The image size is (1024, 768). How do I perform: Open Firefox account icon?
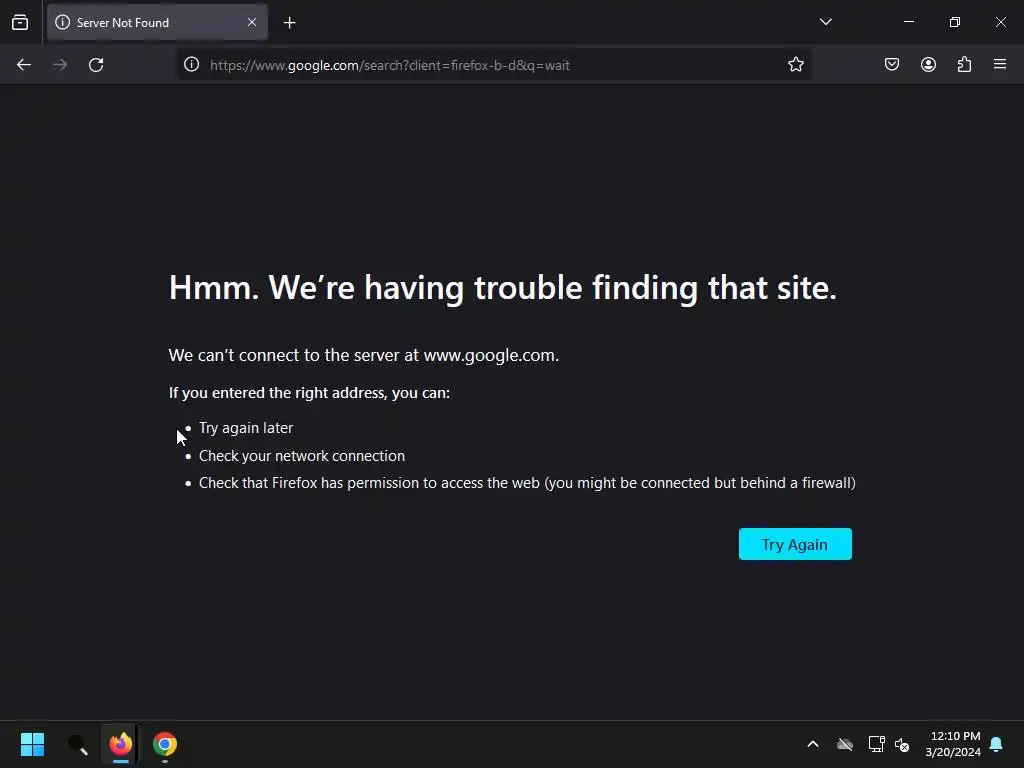928,64
